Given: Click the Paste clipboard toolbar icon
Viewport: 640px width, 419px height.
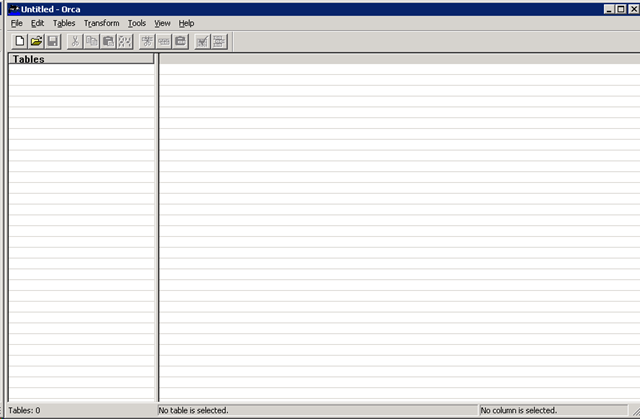Looking at the screenshot, I should coord(108,41).
